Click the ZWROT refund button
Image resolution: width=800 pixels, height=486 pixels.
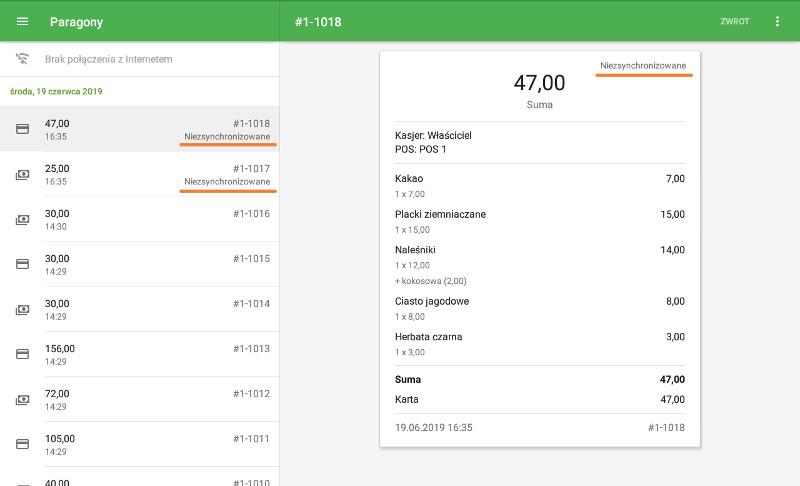tap(735, 21)
